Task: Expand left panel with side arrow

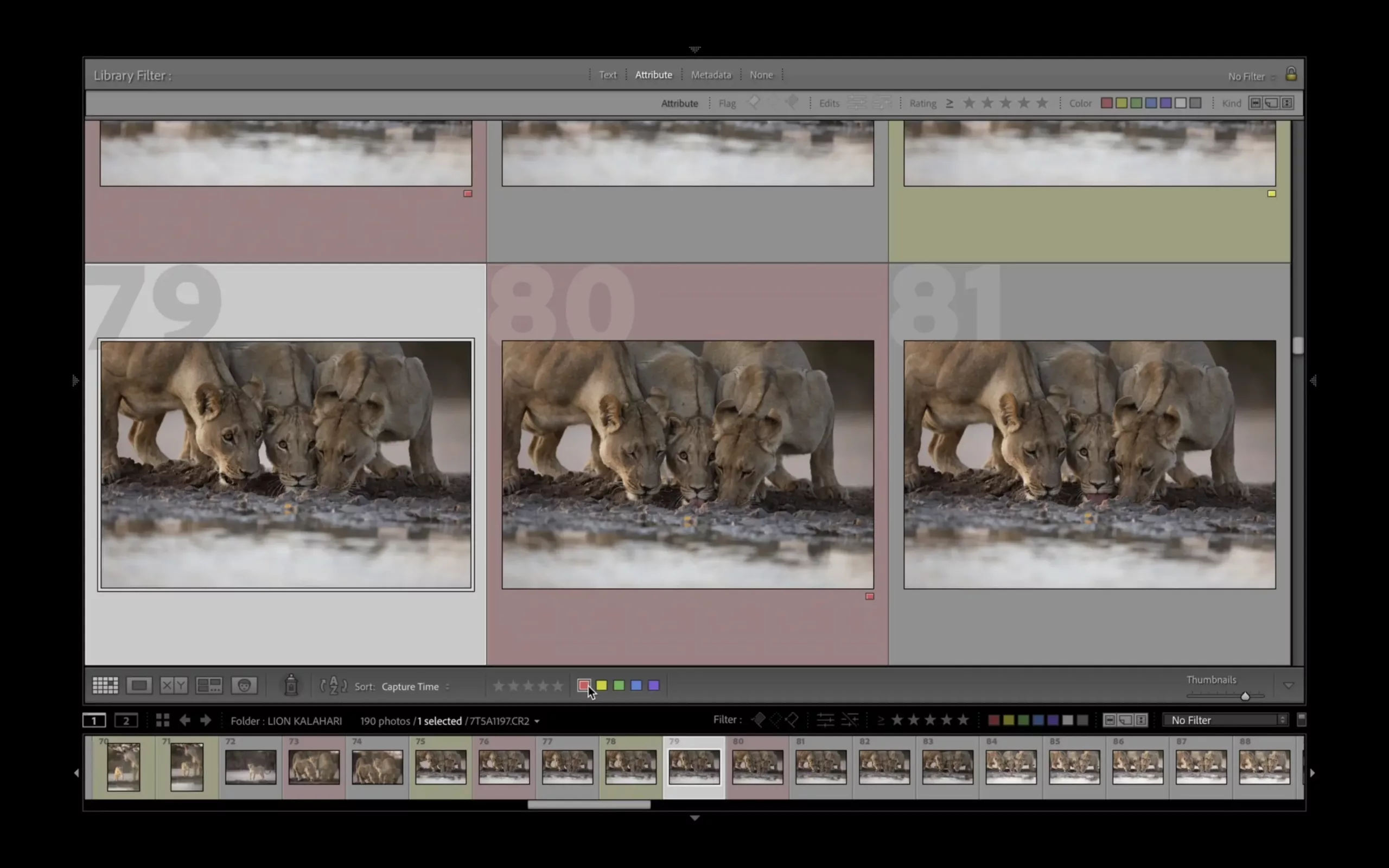Action: point(75,380)
